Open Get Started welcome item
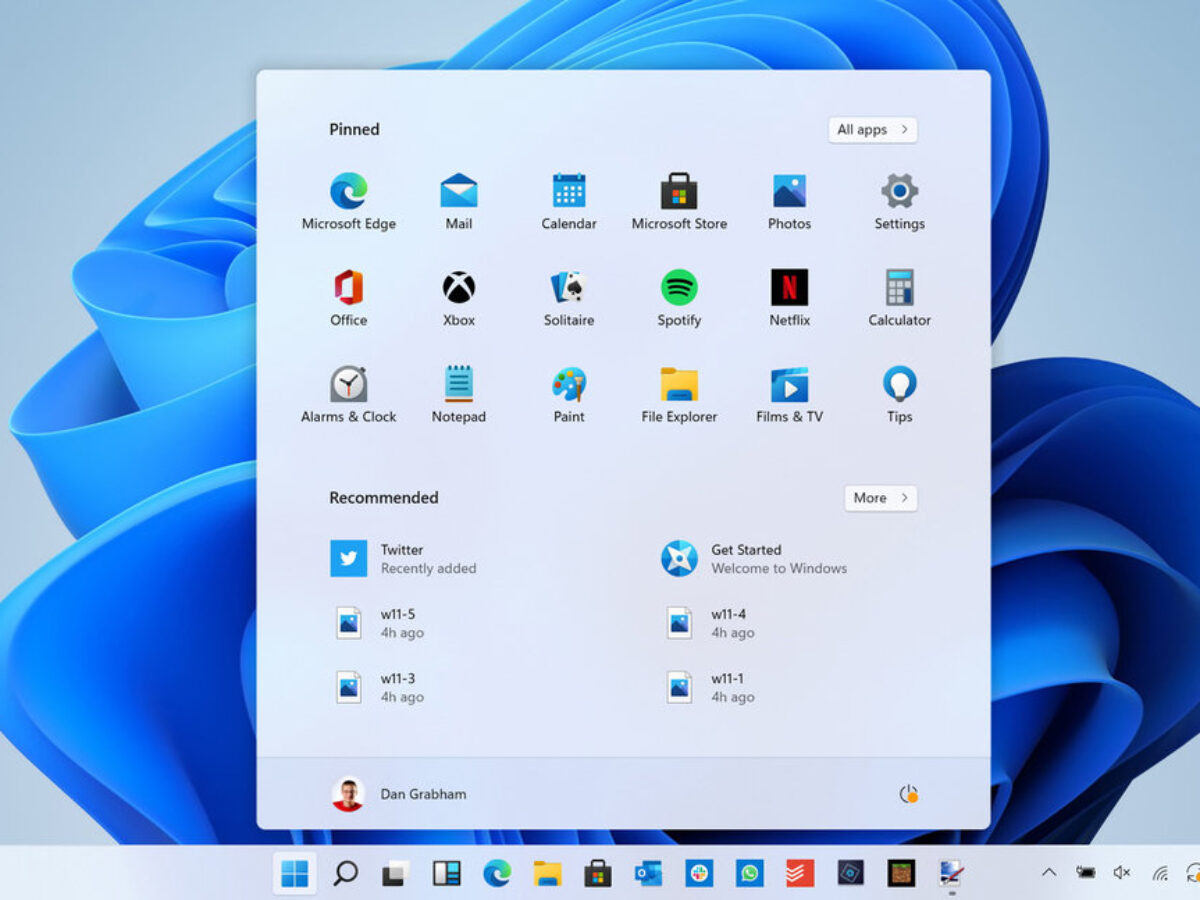This screenshot has width=1200, height=900. [x=754, y=559]
